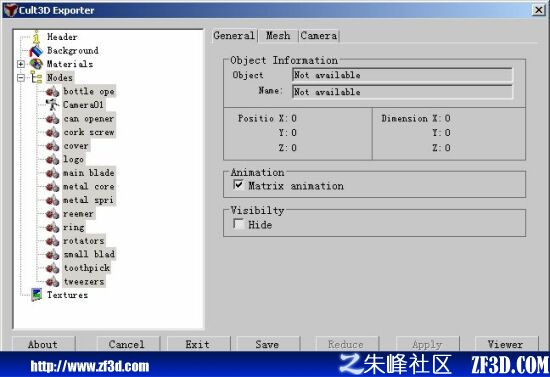Select the Header info icon in tree

[36, 37]
